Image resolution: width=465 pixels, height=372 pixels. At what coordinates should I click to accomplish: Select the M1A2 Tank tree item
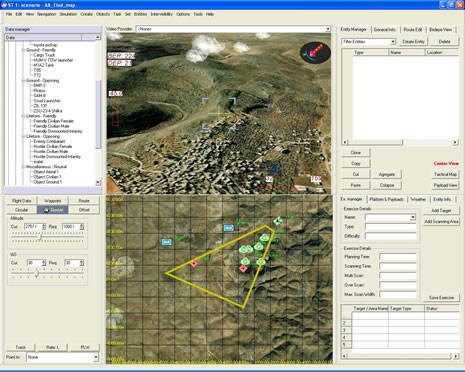click(44, 65)
